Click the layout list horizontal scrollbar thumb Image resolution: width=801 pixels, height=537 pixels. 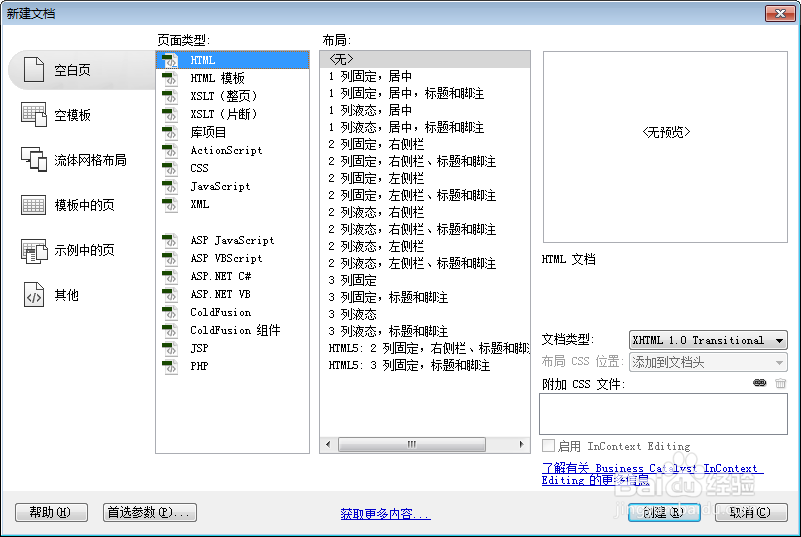(x=412, y=445)
